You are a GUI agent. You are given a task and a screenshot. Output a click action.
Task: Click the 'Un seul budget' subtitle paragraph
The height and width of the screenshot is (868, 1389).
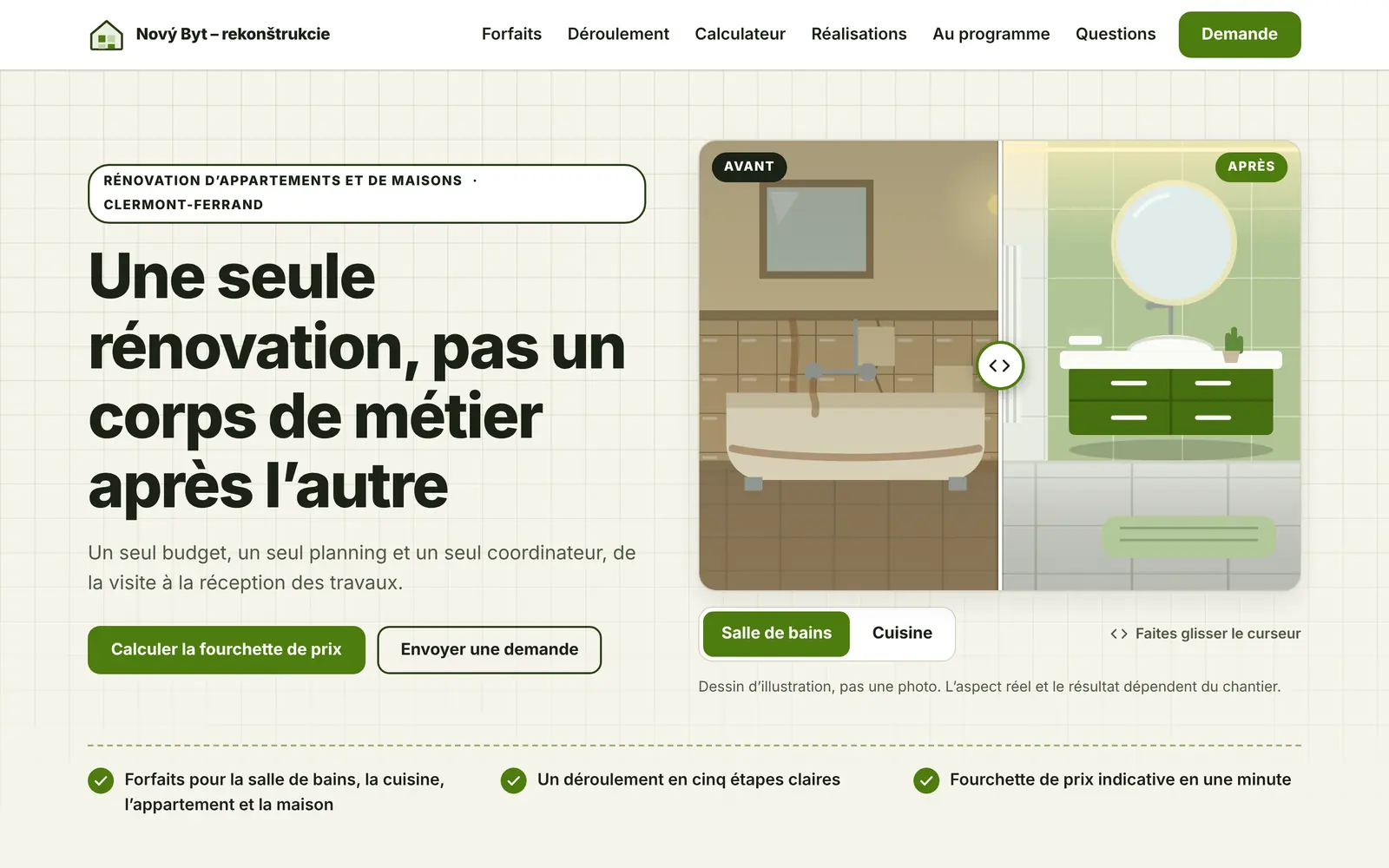click(362, 568)
